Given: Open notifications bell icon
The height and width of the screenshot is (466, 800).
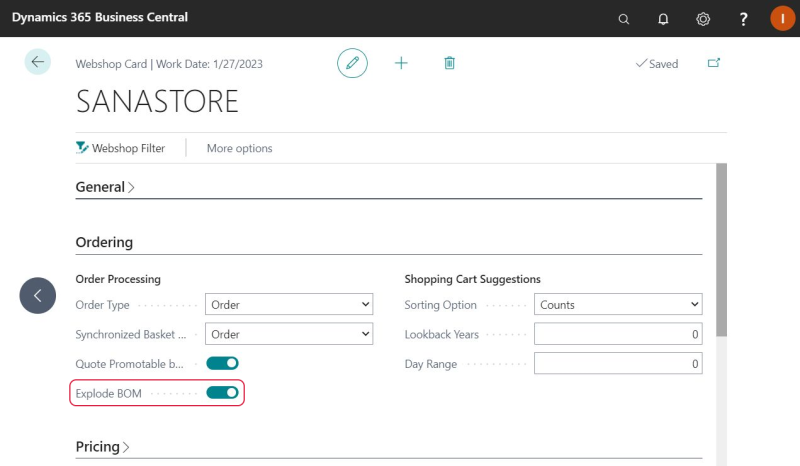Looking at the screenshot, I should point(663,19).
